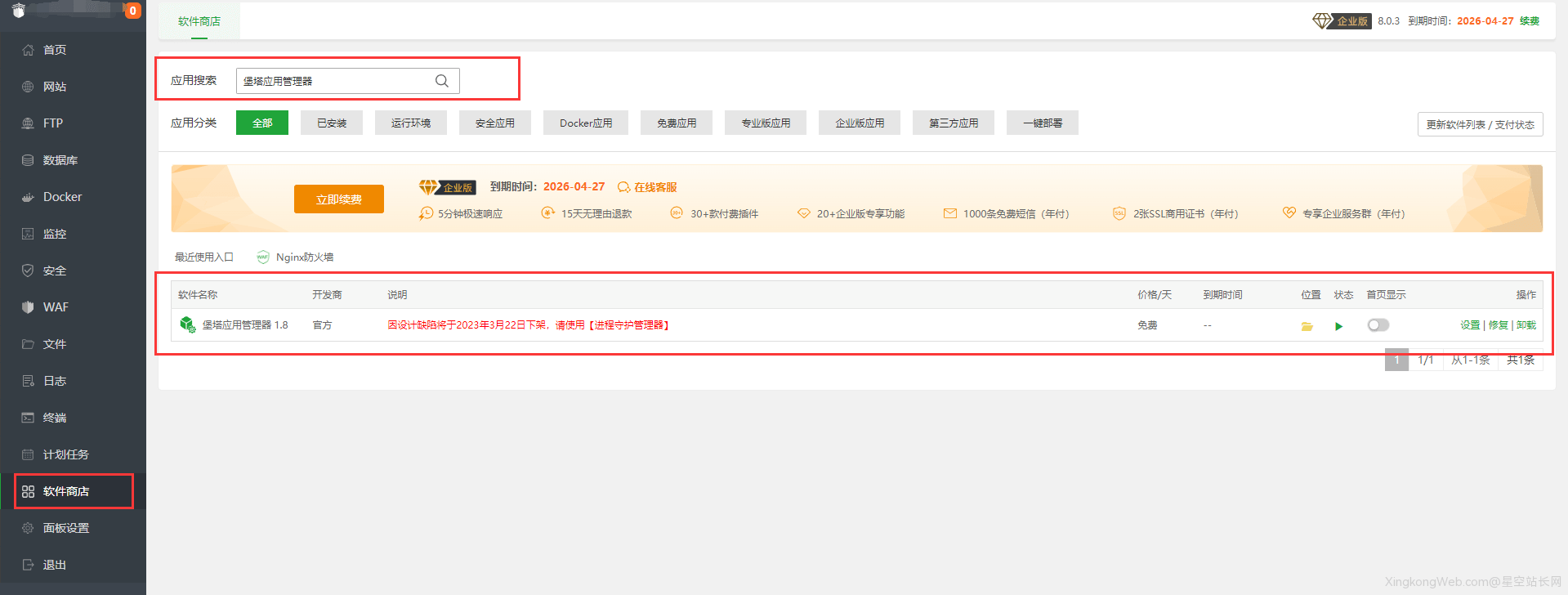This screenshot has height=595, width=1568.
Task: Click the 企业版 diamond badge in banner
Action: (447, 187)
